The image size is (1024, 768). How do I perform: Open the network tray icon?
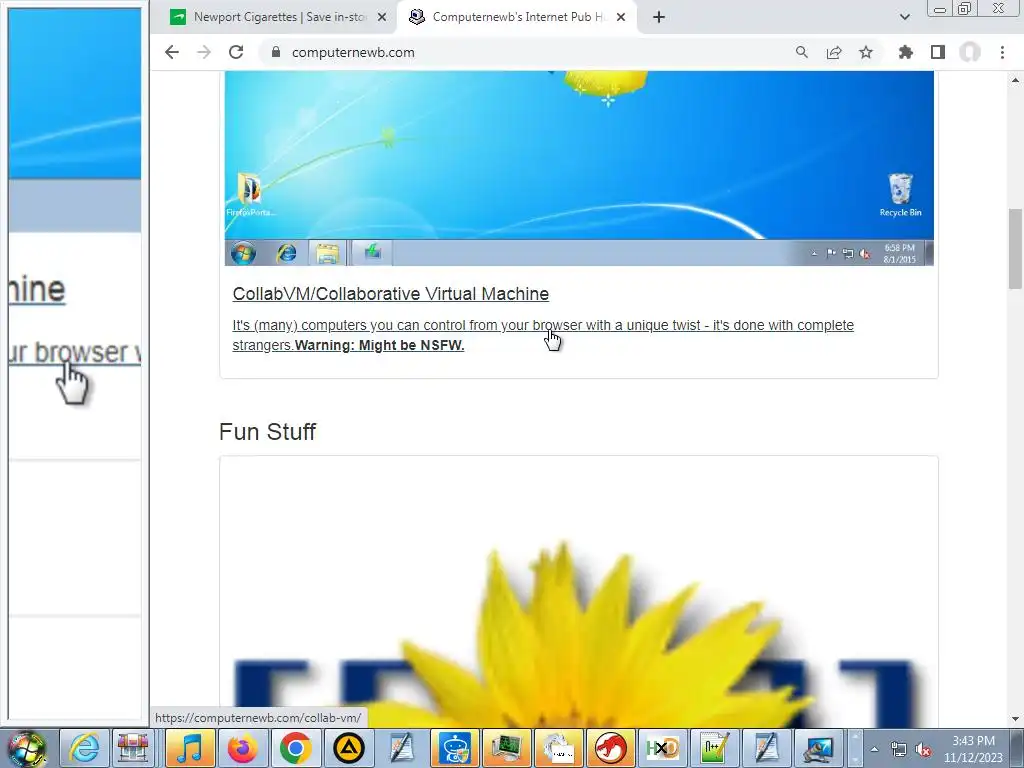[x=899, y=749]
